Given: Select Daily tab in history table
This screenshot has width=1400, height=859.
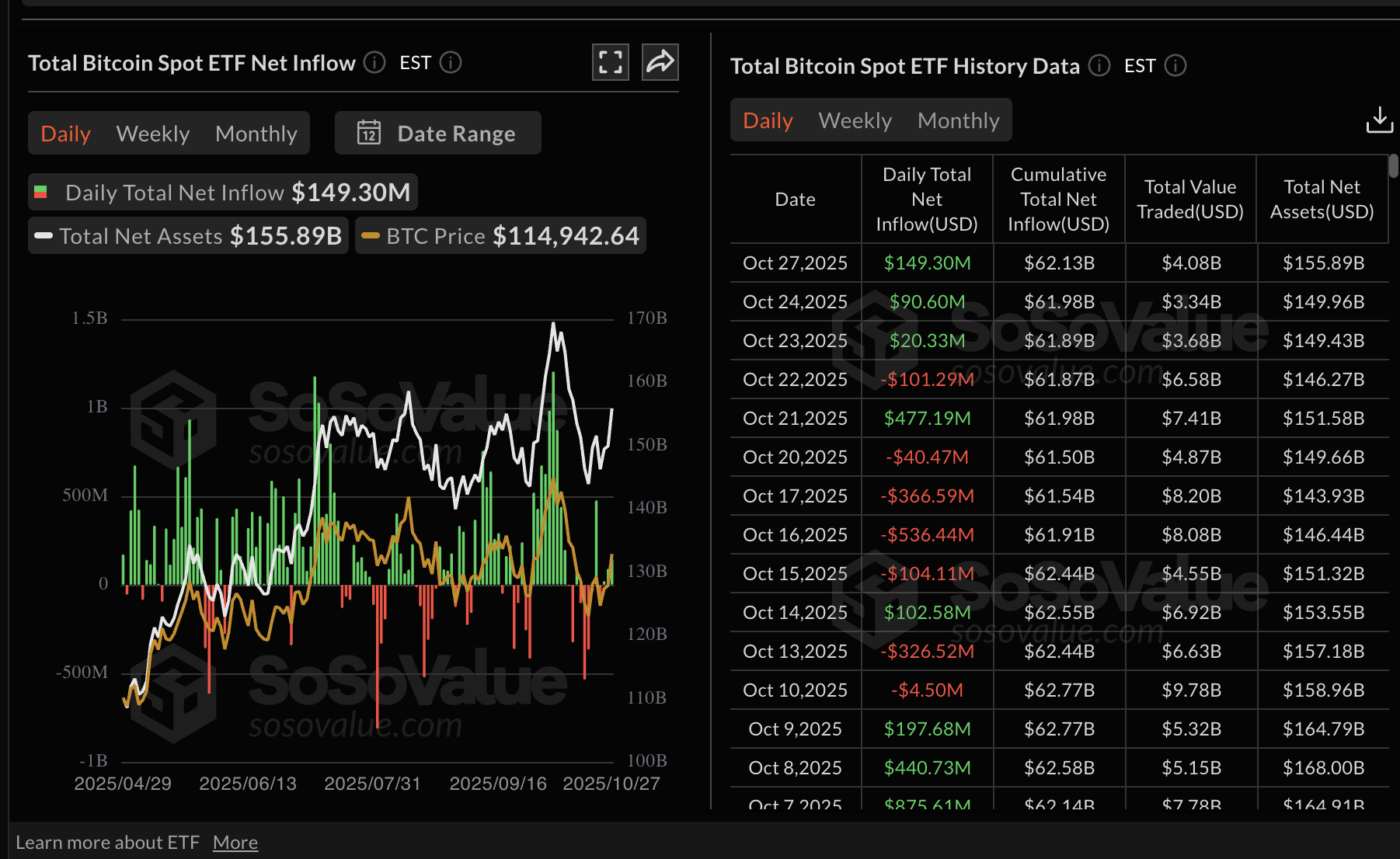Looking at the screenshot, I should (768, 120).
